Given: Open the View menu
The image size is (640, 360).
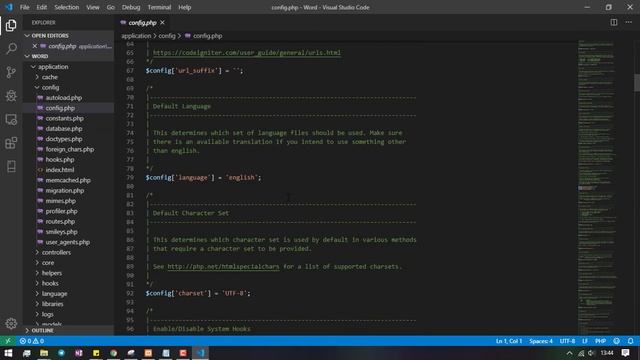Looking at the screenshot, I should (x=93, y=7).
